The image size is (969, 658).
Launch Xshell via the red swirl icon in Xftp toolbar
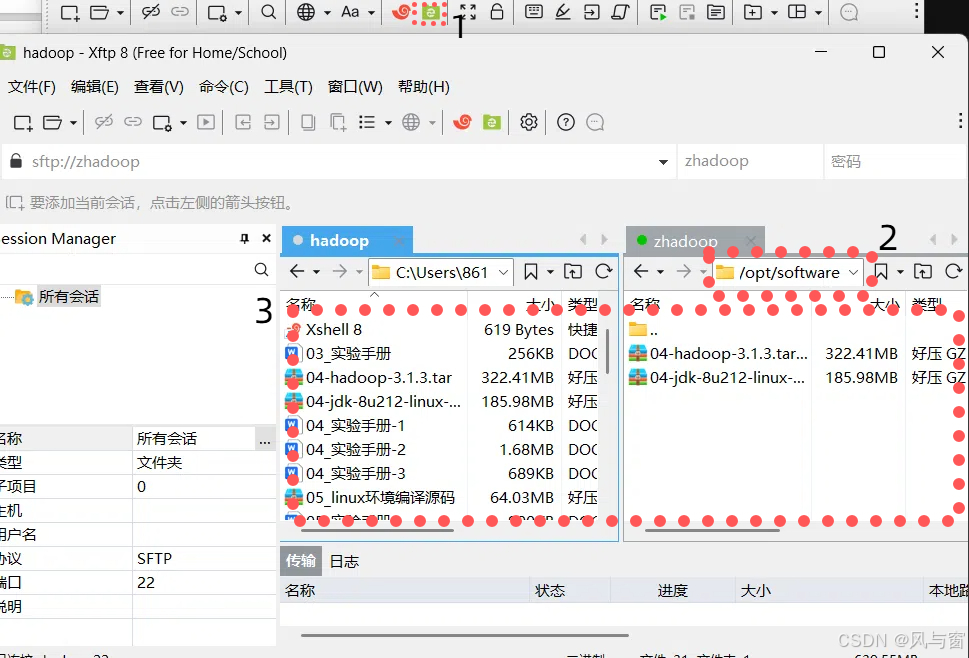click(x=462, y=122)
